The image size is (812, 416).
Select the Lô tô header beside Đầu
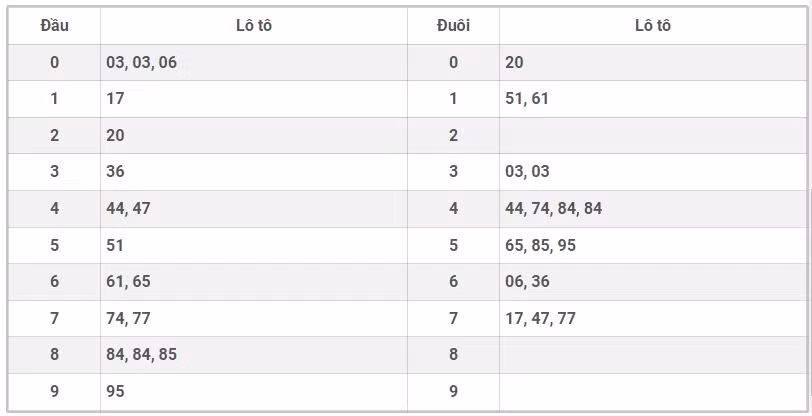coord(253,25)
